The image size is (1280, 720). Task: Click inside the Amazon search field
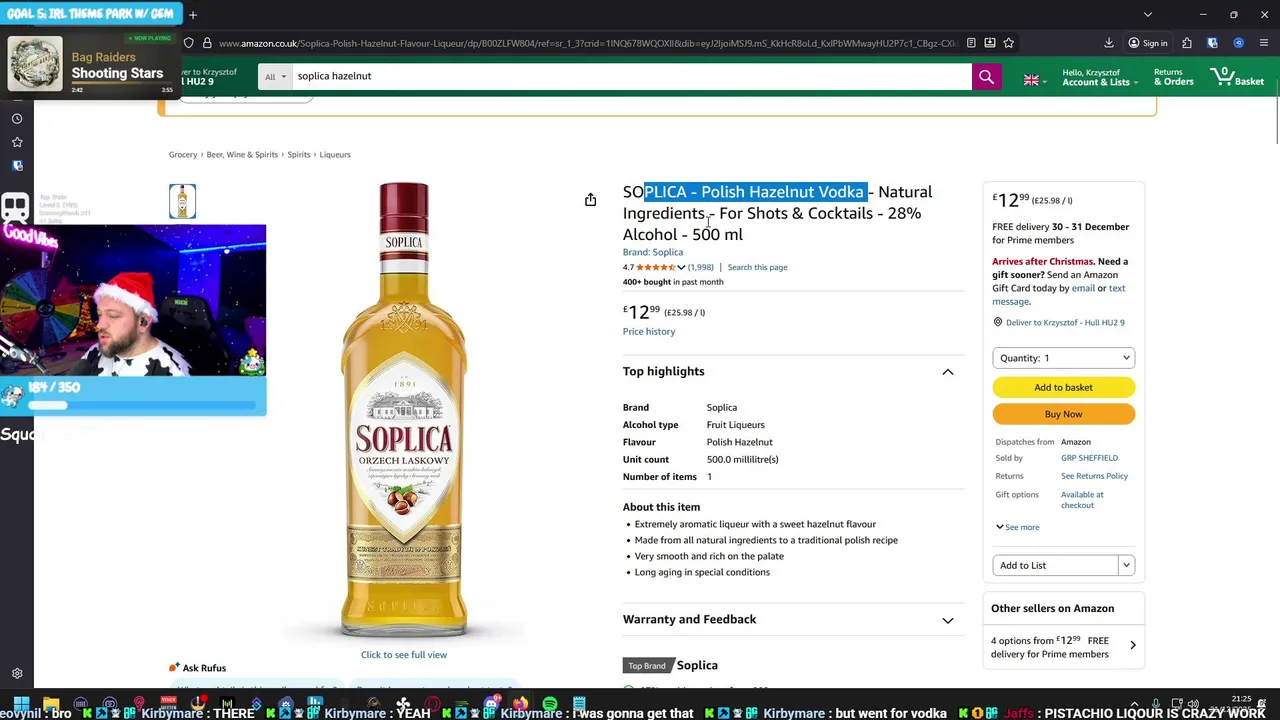coord(631,77)
